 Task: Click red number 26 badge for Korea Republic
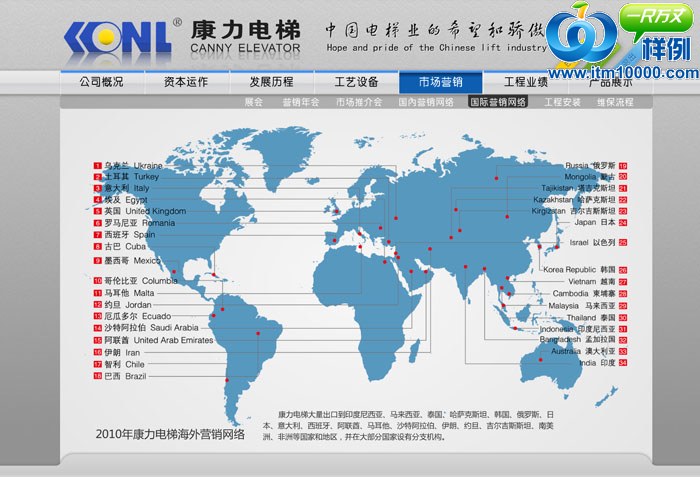[623, 270]
